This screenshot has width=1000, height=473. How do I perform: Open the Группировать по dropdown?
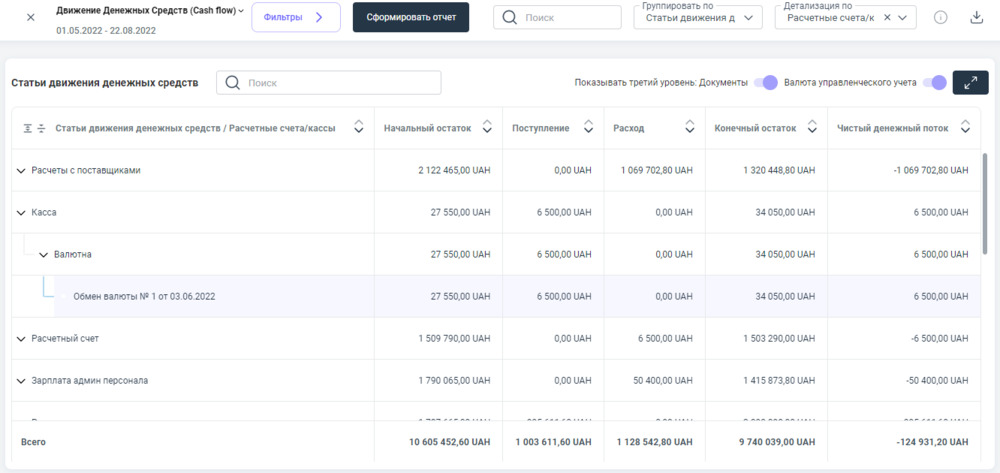(x=698, y=18)
